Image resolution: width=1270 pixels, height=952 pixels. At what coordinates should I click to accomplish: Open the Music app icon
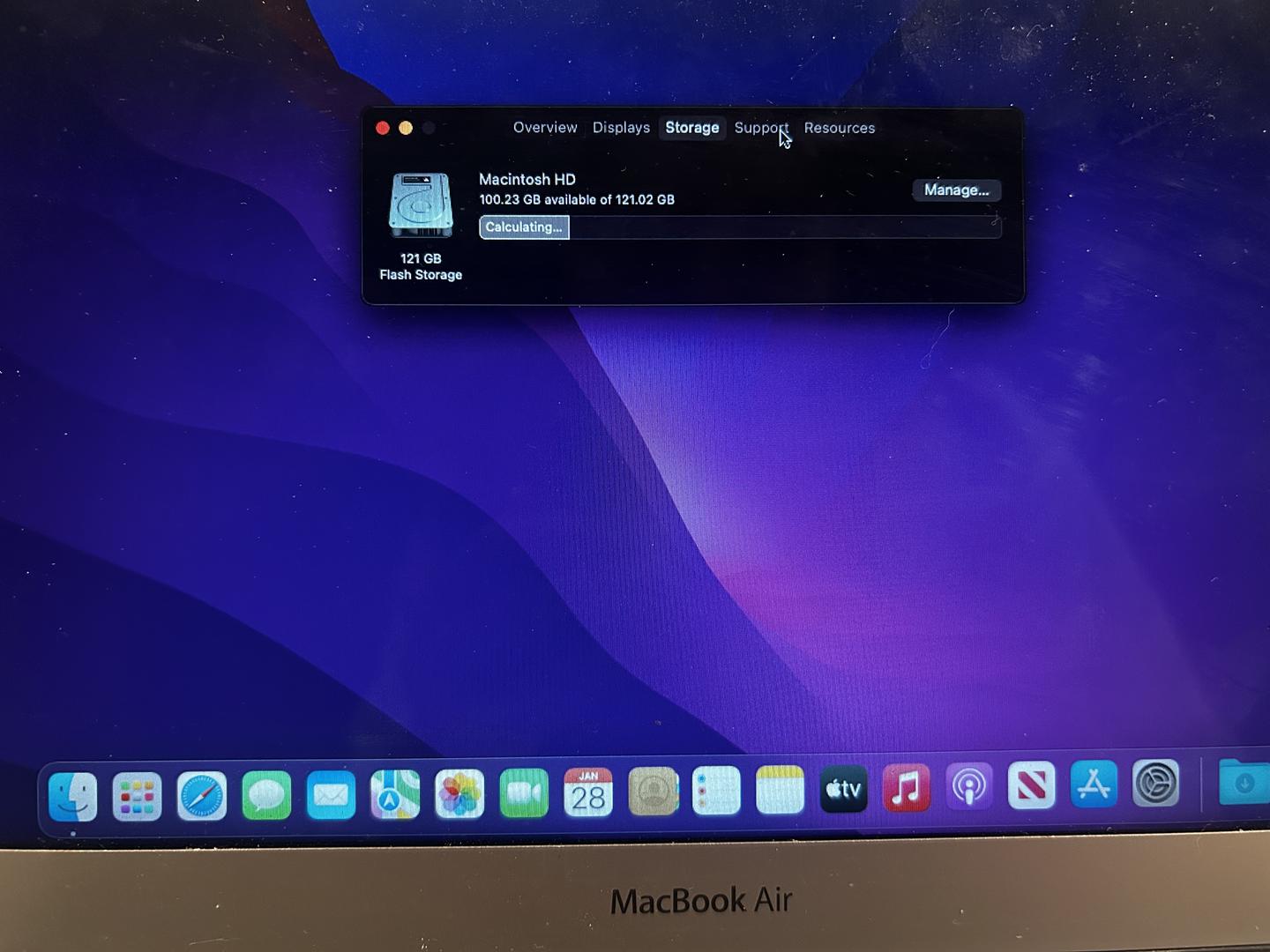point(906,787)
